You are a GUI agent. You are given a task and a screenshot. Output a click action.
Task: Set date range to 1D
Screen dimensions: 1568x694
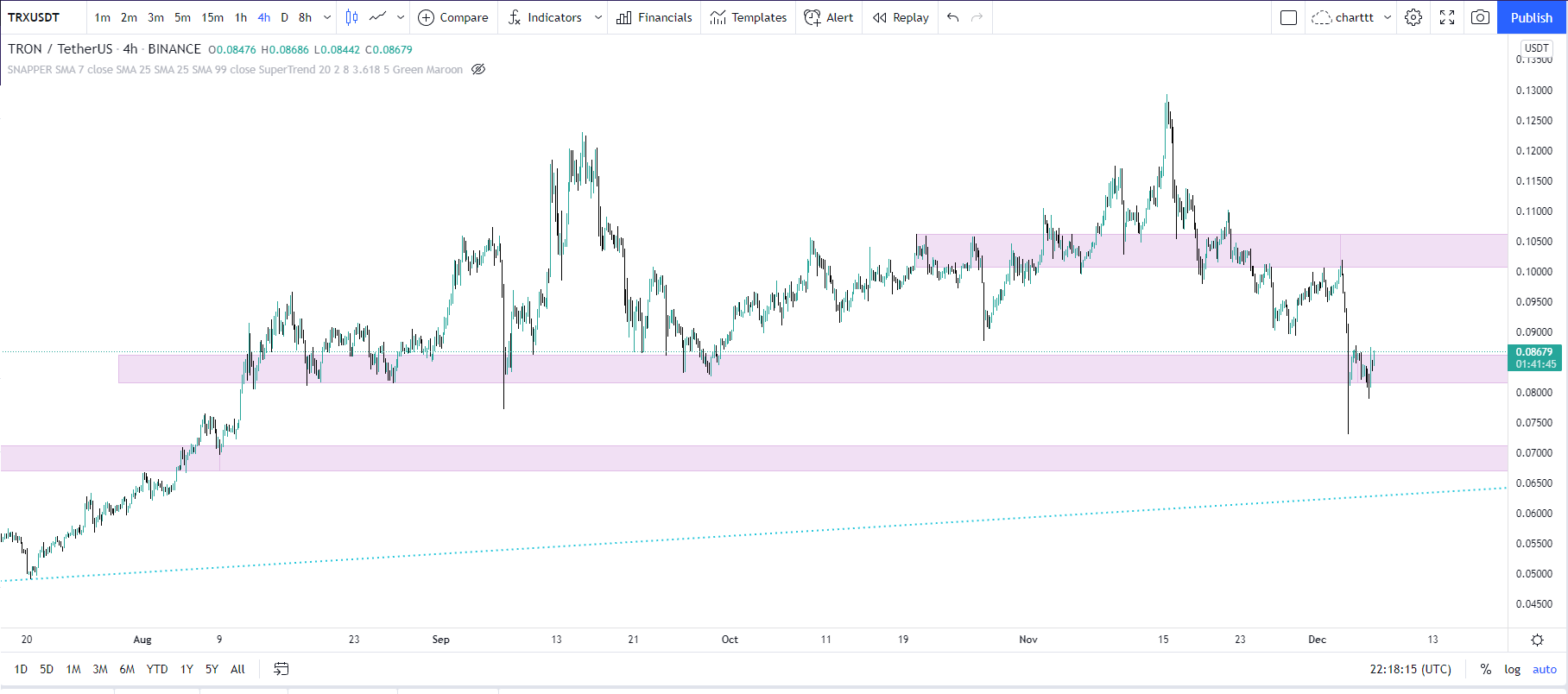click(x=21, y=669)
